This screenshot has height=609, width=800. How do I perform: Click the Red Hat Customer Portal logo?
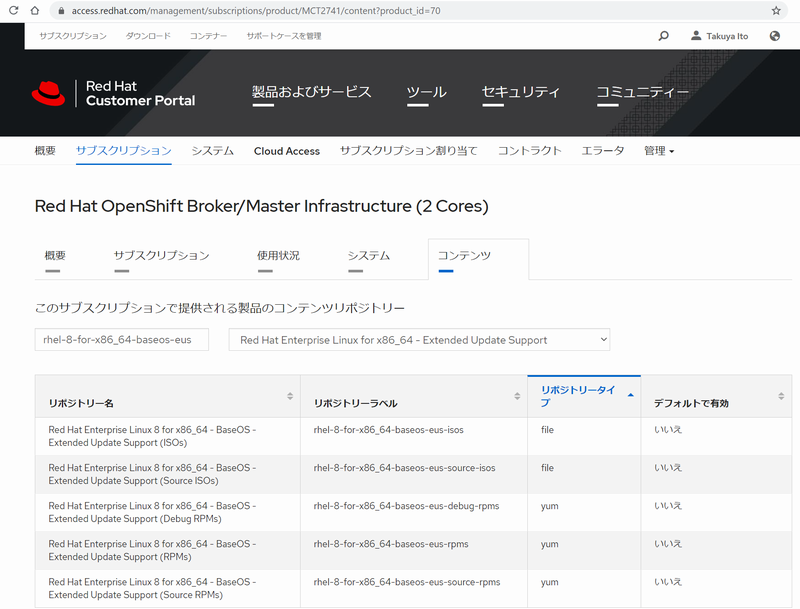tap(113, 93)
